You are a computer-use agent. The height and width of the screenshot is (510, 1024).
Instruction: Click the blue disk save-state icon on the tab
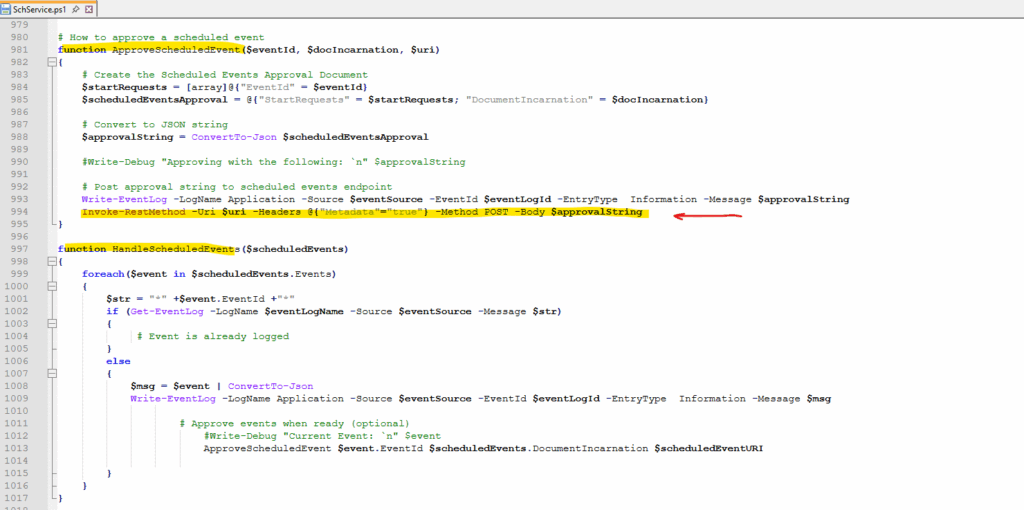tap(7, 10)
